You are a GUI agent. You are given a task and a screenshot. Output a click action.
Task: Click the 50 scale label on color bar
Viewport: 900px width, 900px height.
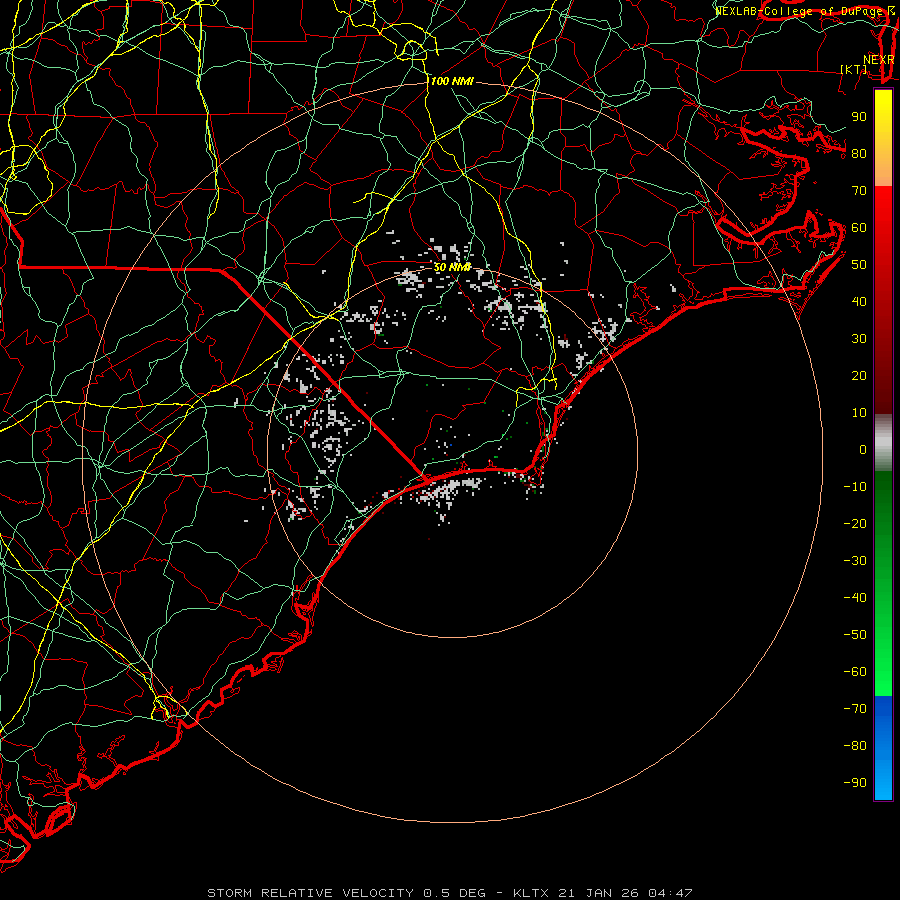point(859,265)
